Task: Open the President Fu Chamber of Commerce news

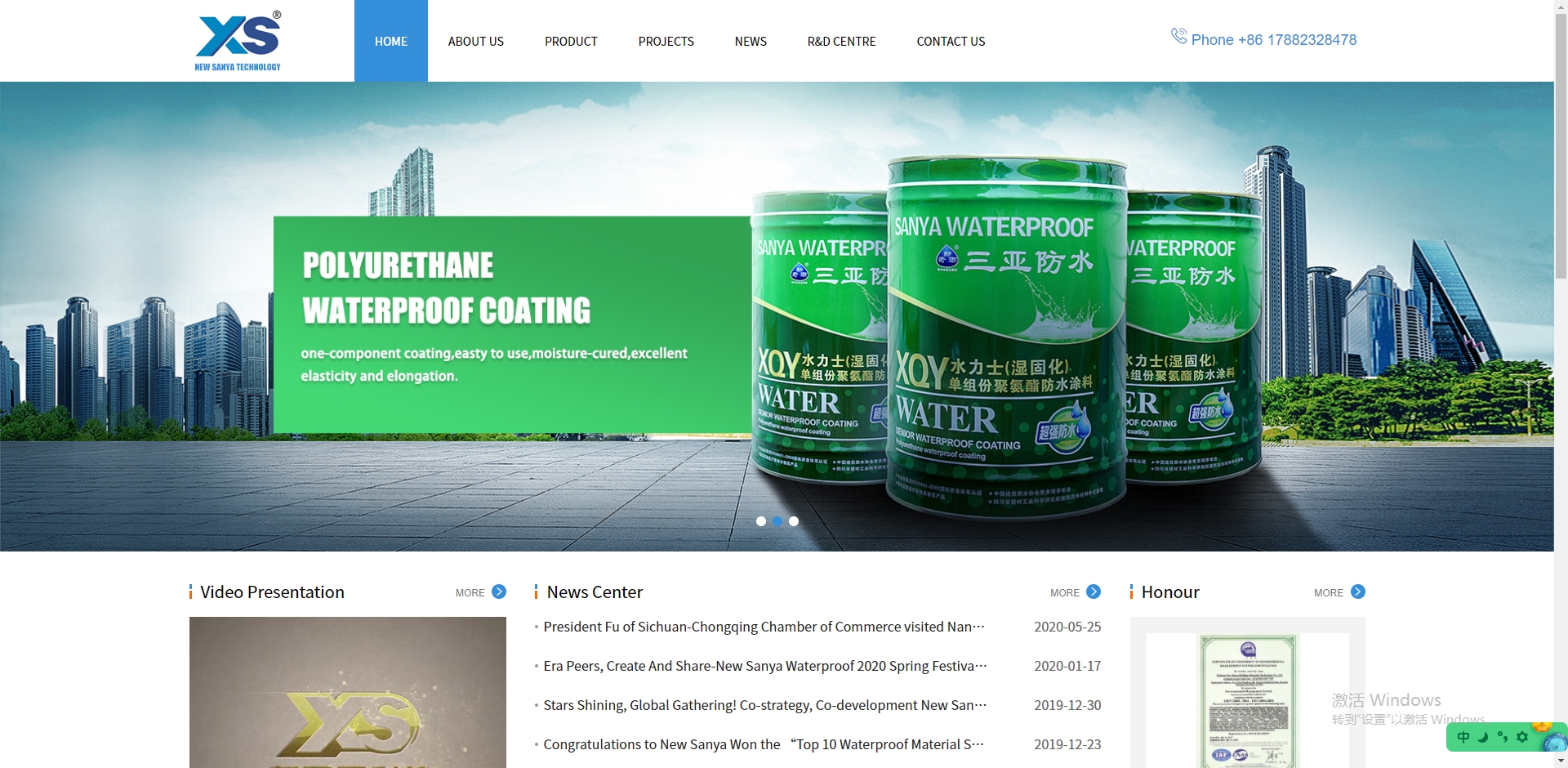Action: tap(764, 627)
